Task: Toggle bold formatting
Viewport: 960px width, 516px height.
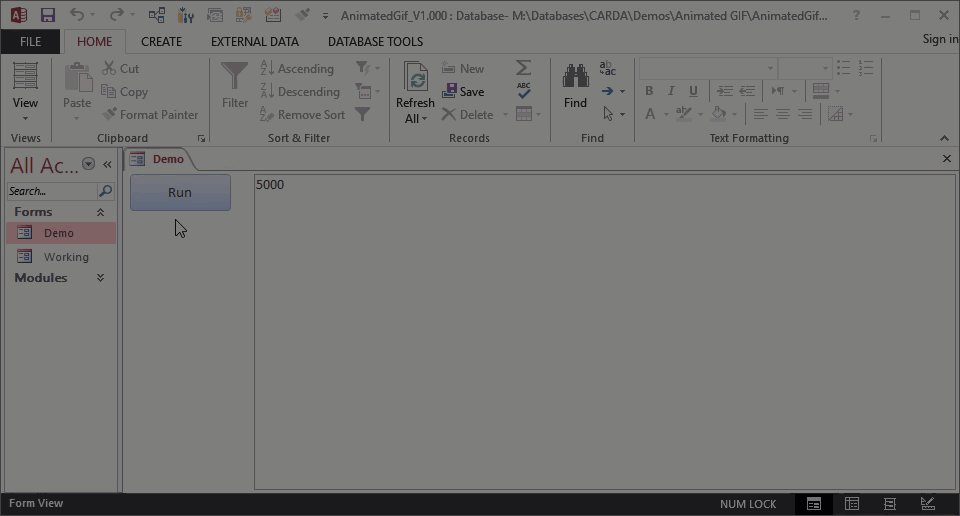Action: point(649,91)
